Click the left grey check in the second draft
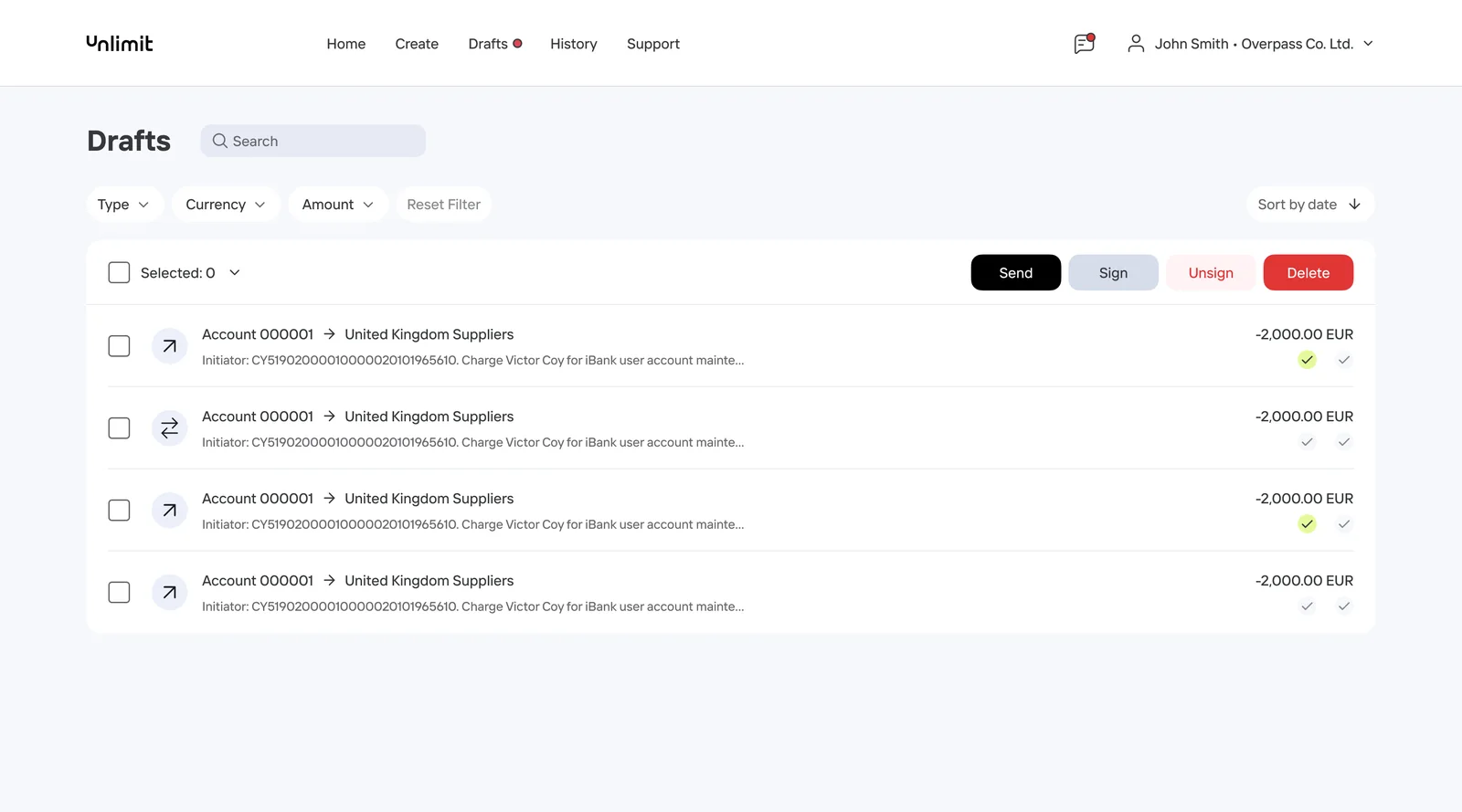This screenshot has height=812, width=1462. coord(1308,442)
